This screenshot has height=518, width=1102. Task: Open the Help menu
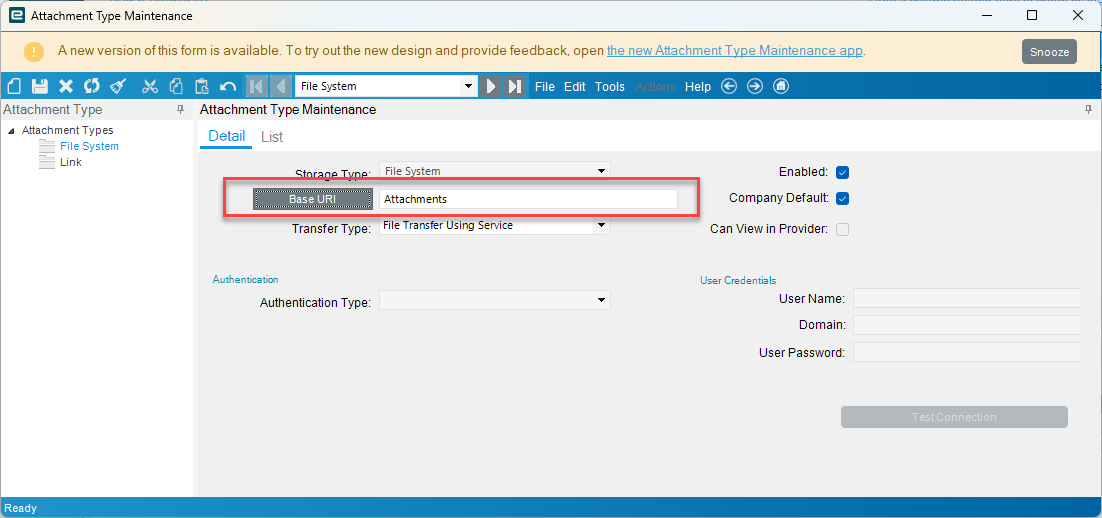698,86
